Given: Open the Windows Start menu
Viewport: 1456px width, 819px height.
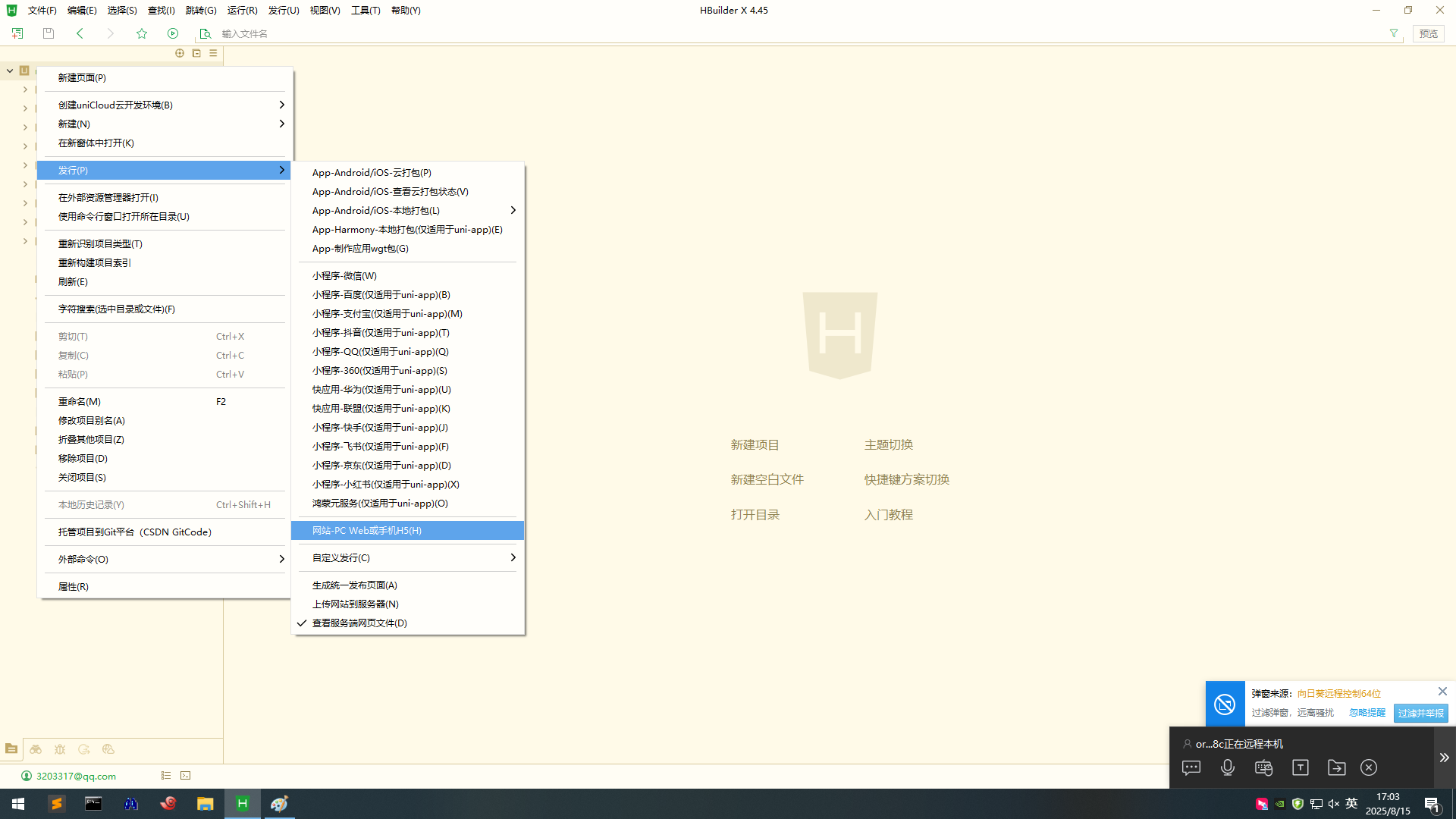Looking at the screenshot, I should click(18, 804).
